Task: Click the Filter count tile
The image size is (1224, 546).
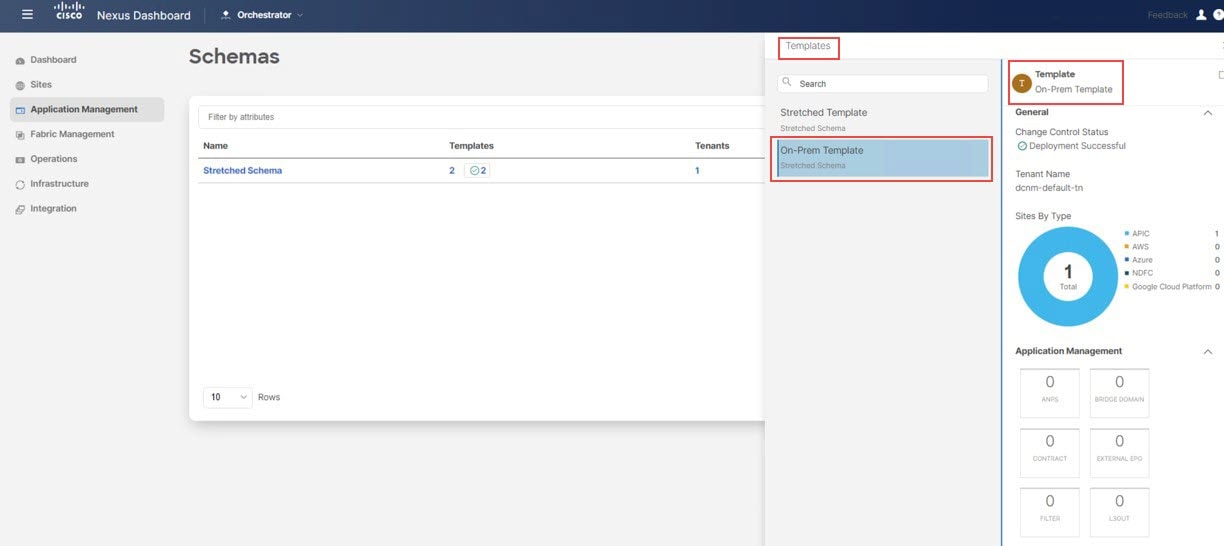Action: 1050,512
